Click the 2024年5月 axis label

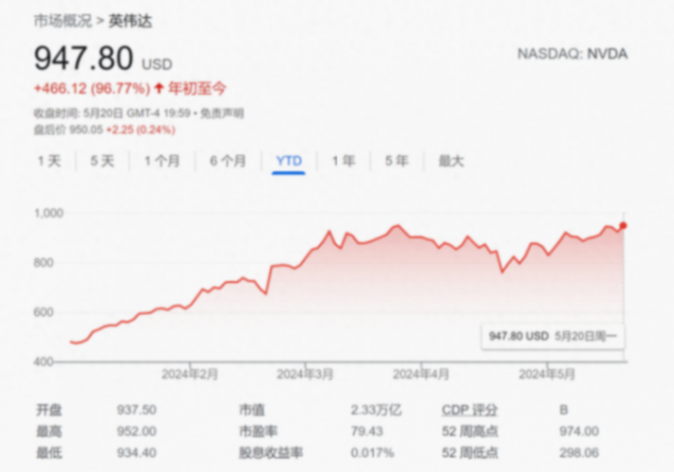click(x=547, y=374)
